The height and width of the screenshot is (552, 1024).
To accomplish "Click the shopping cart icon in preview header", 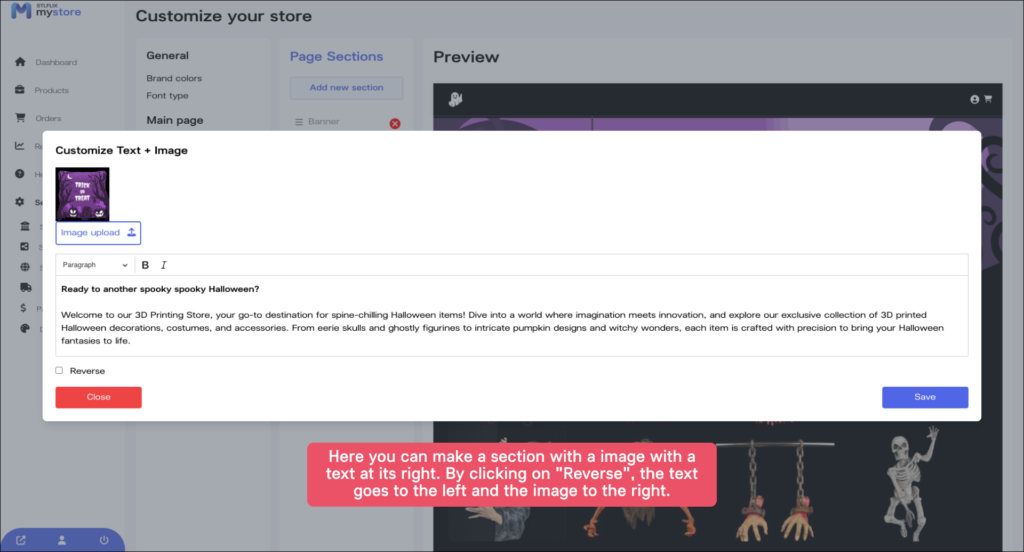I will pos(988,99).
